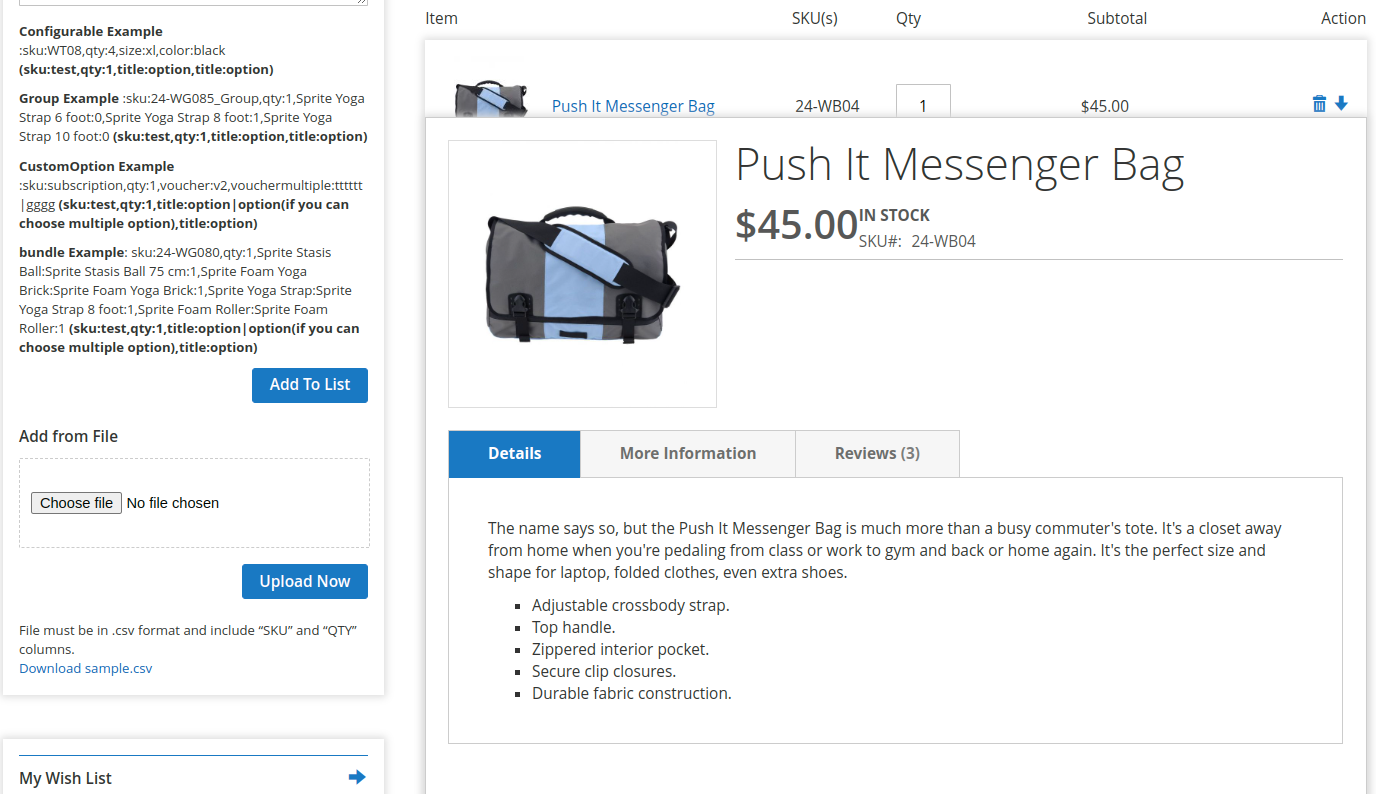
Task: Click the Push It Messenger Bag popup title
Action: [x=959, y=165]
